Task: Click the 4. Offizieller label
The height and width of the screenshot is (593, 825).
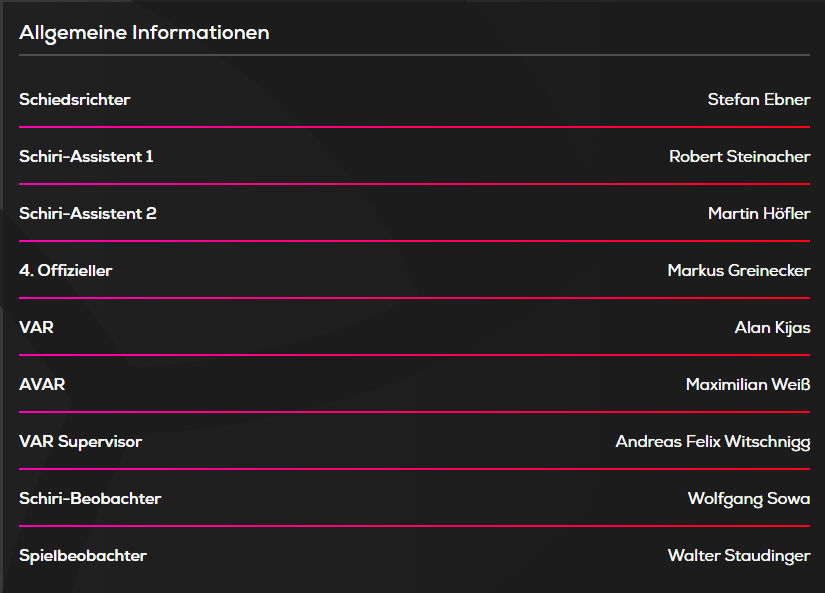Action: tap(66, 271)
